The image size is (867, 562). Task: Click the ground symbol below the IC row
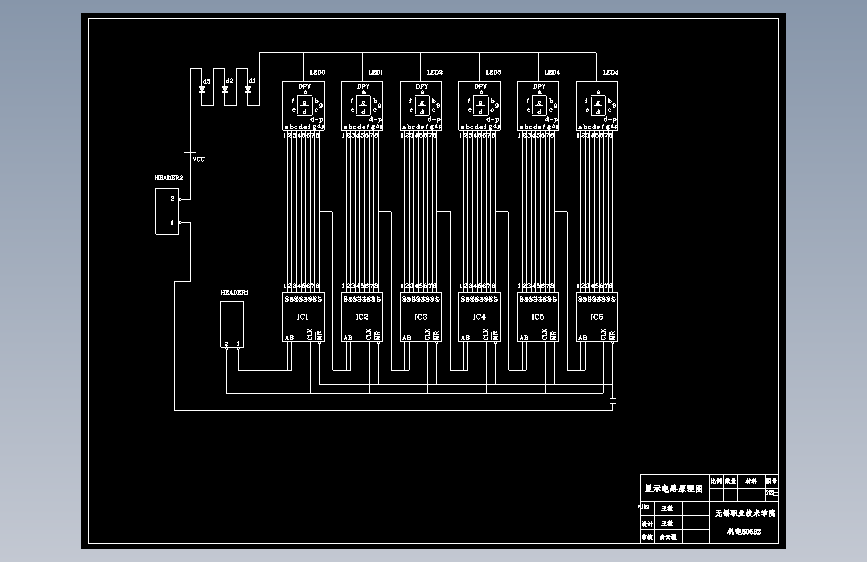click(x=612, y=401)
